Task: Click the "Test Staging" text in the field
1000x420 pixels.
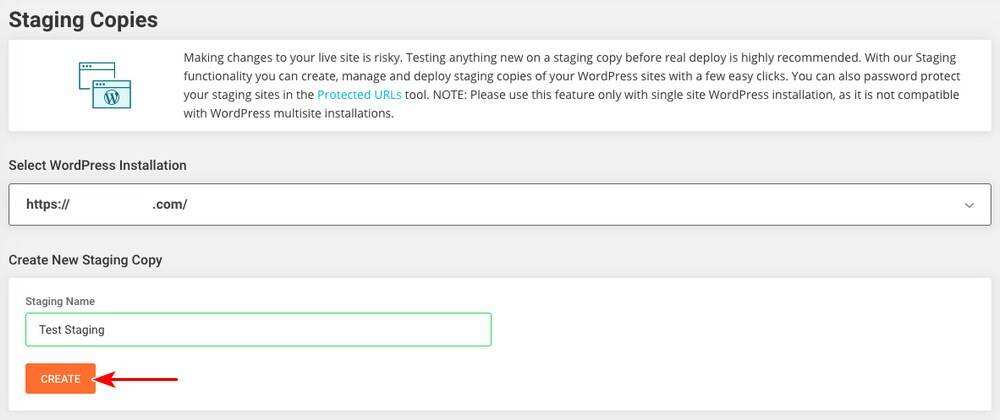Action: click(72, 330)
